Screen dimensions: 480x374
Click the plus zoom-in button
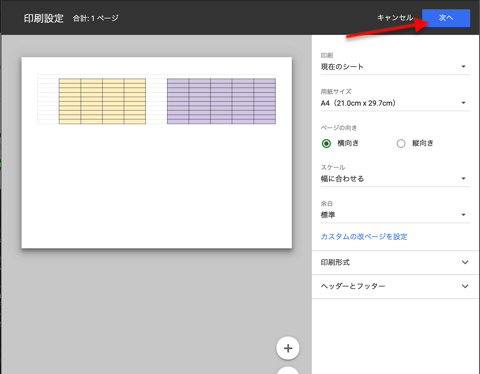[288, 348]
